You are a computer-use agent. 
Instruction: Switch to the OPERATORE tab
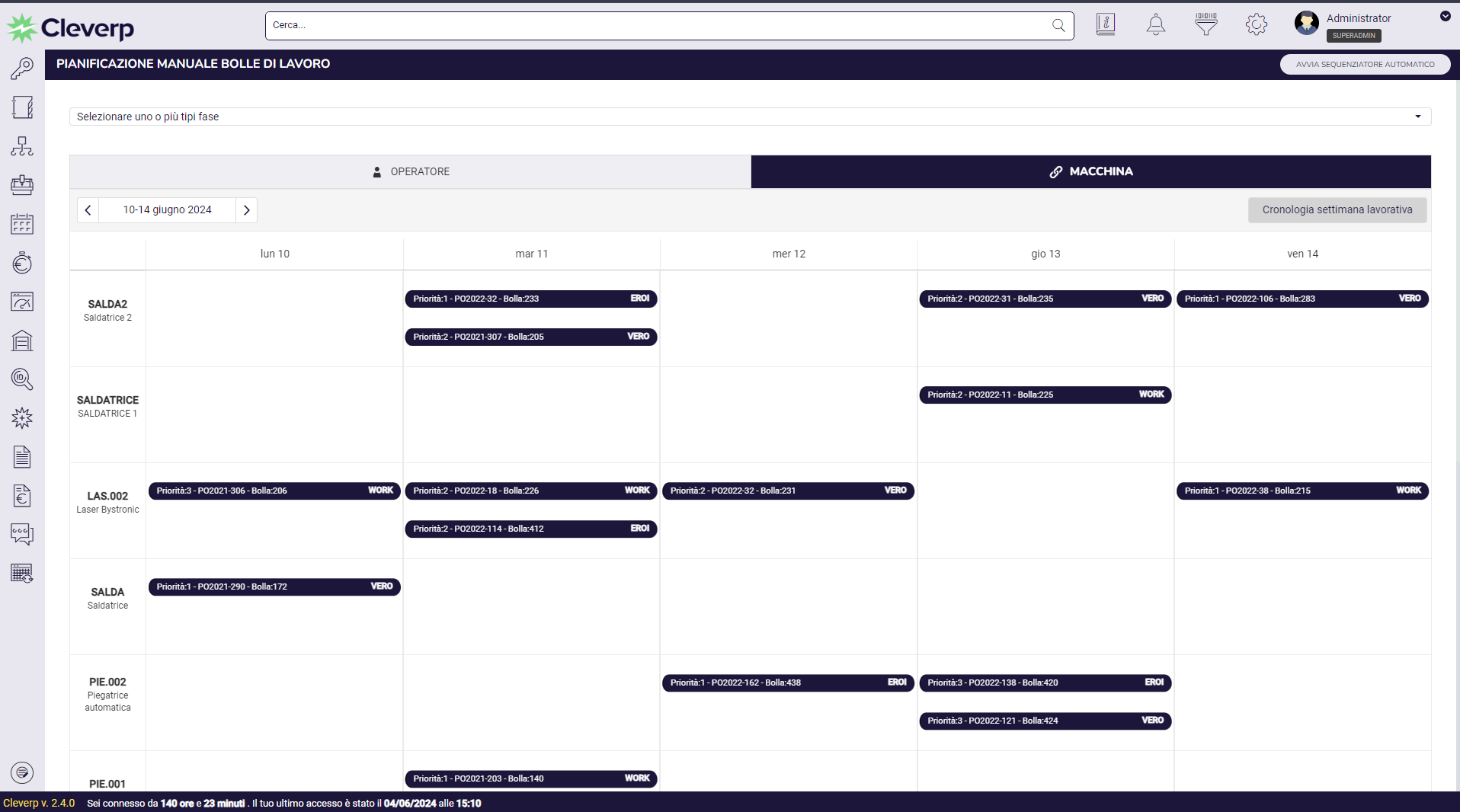(x=411, y=172)
